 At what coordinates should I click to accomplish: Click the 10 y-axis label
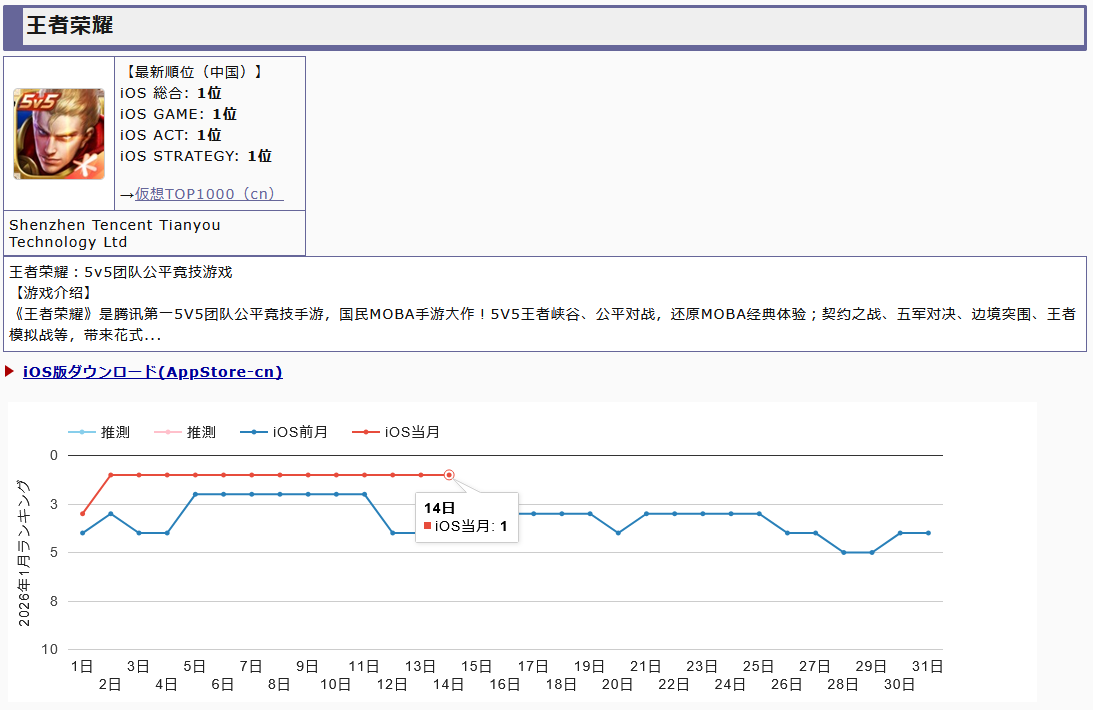point(49,649)
